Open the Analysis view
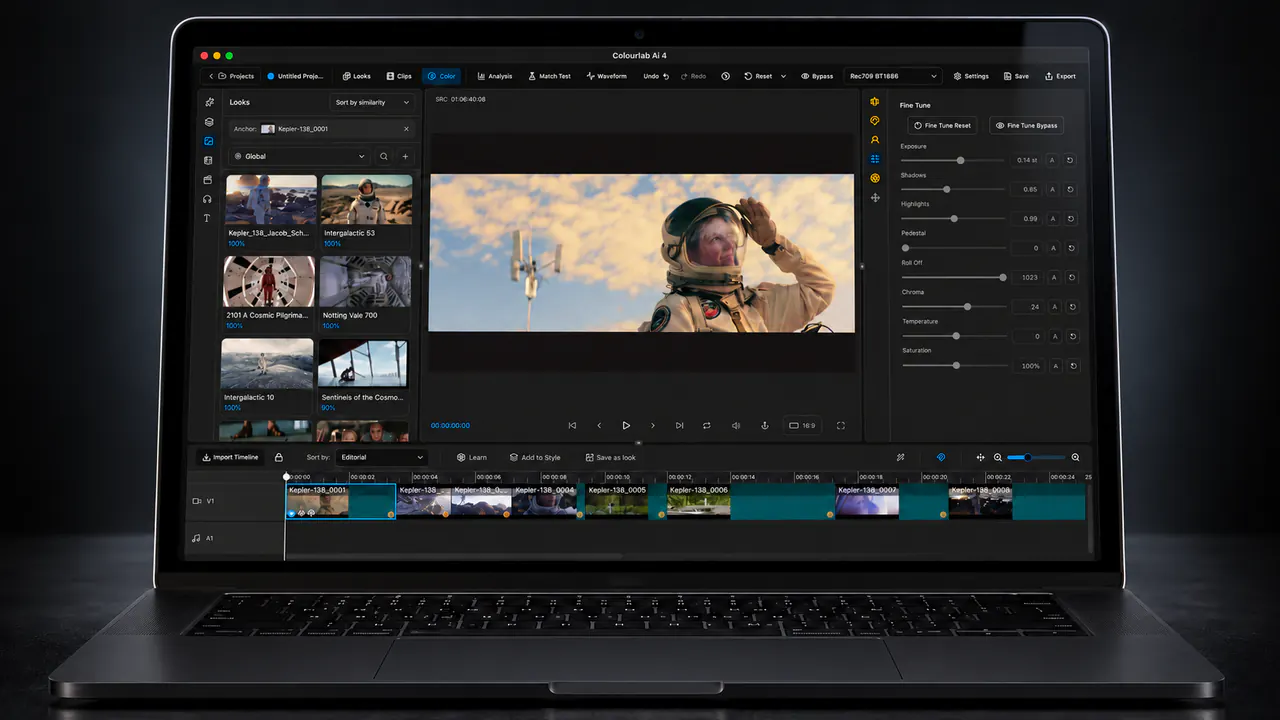 [495, 76]
